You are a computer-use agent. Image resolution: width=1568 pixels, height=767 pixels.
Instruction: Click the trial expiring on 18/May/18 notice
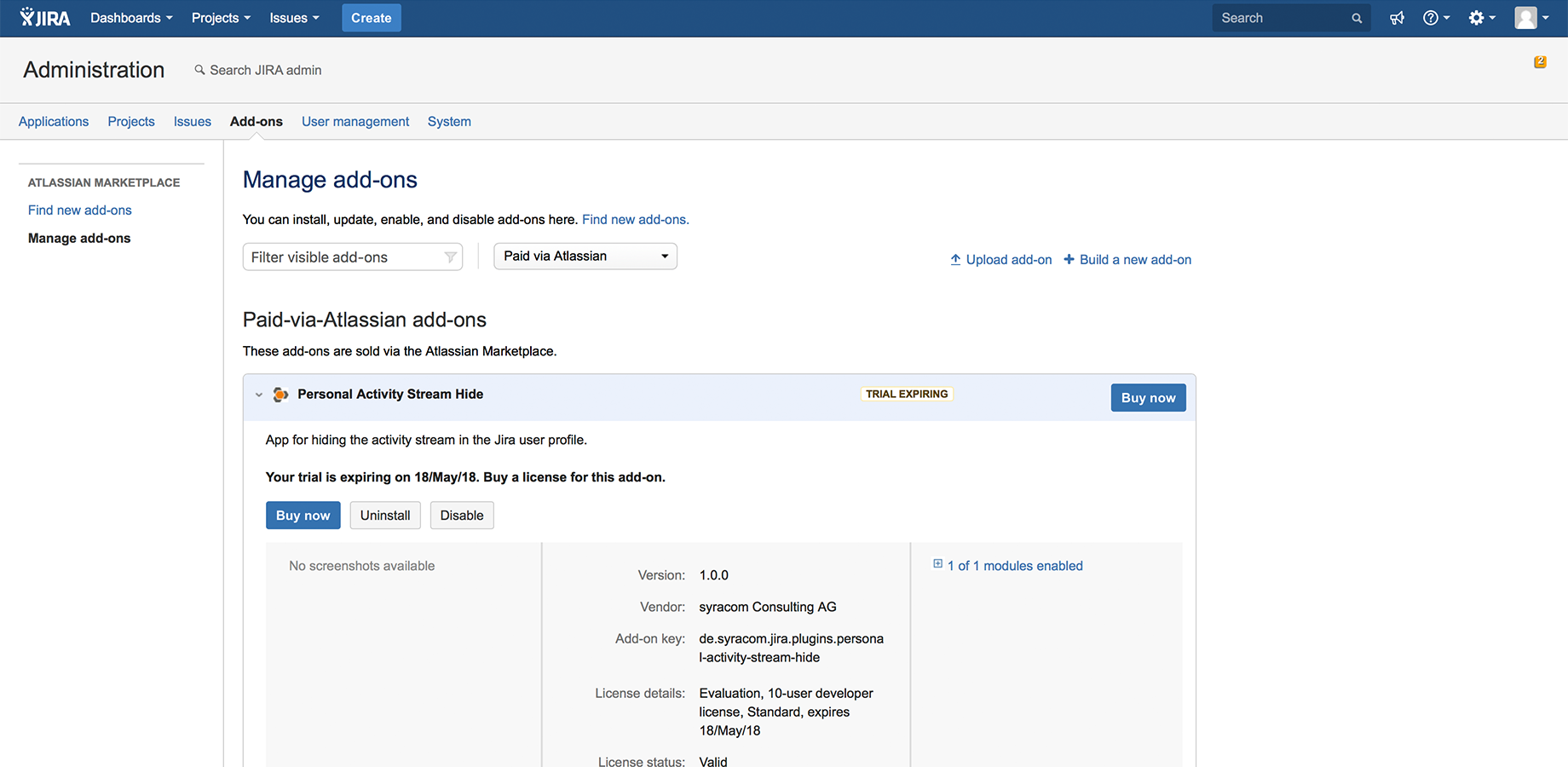[x=465, y=477]
